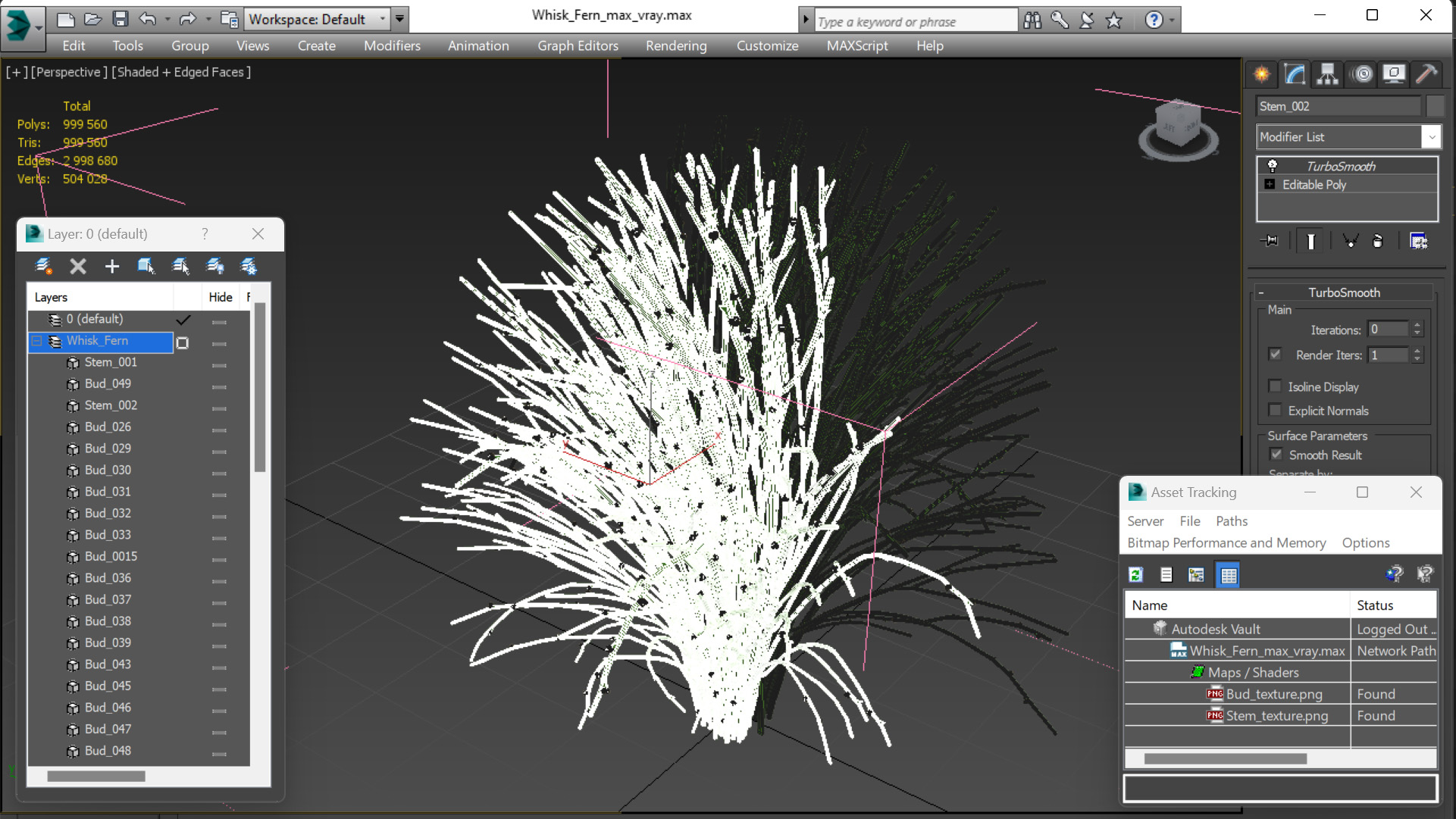Click the binoculars search icon
The image size is (1456, 819).
click(x=1032, y=20)
